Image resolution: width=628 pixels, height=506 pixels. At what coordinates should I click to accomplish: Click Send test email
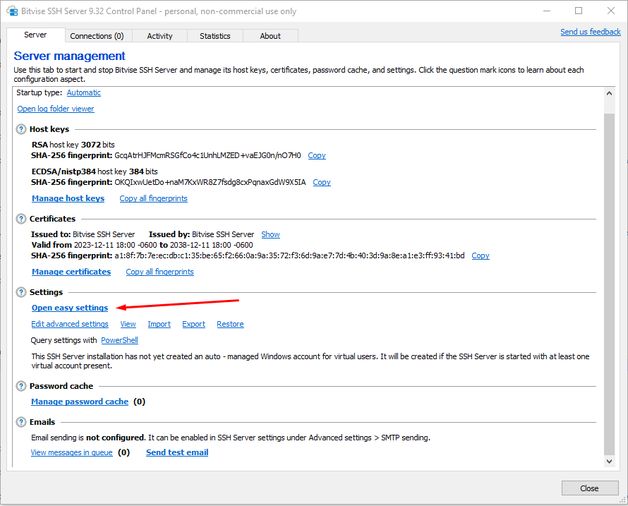click(177, 453)
